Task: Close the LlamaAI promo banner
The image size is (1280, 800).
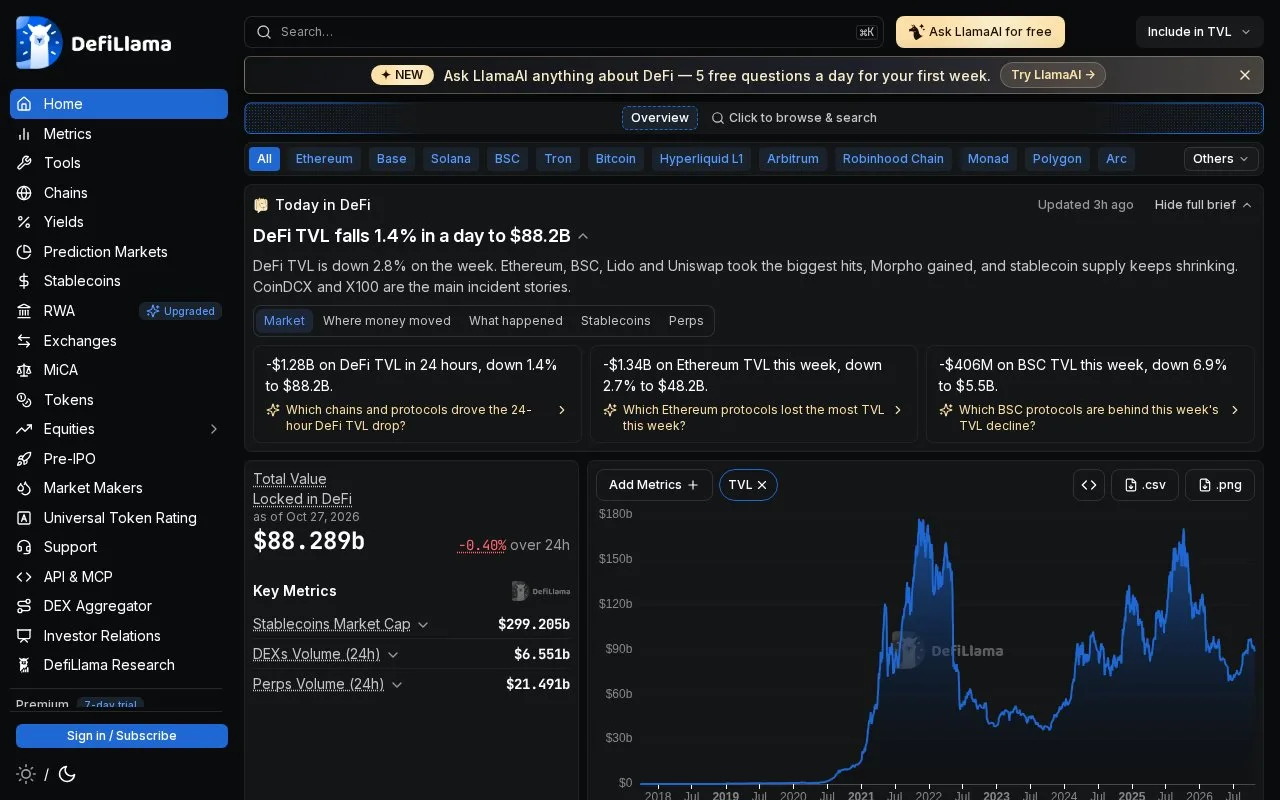Action: click(x=1245, y=75)
